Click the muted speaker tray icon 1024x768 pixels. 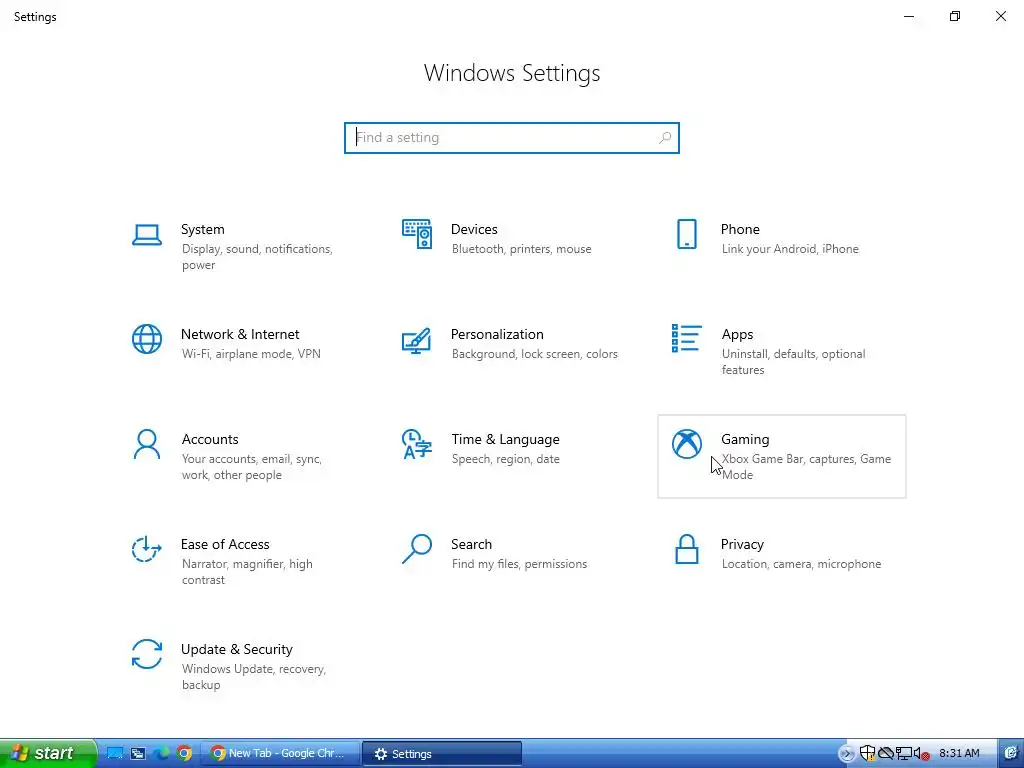tap(921, 754)
